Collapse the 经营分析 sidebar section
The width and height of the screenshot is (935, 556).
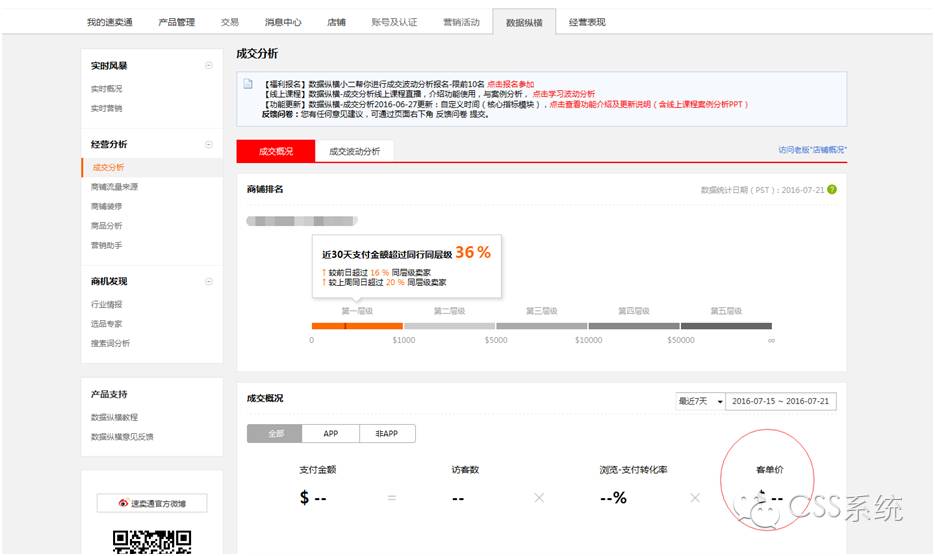pos(209,145)
